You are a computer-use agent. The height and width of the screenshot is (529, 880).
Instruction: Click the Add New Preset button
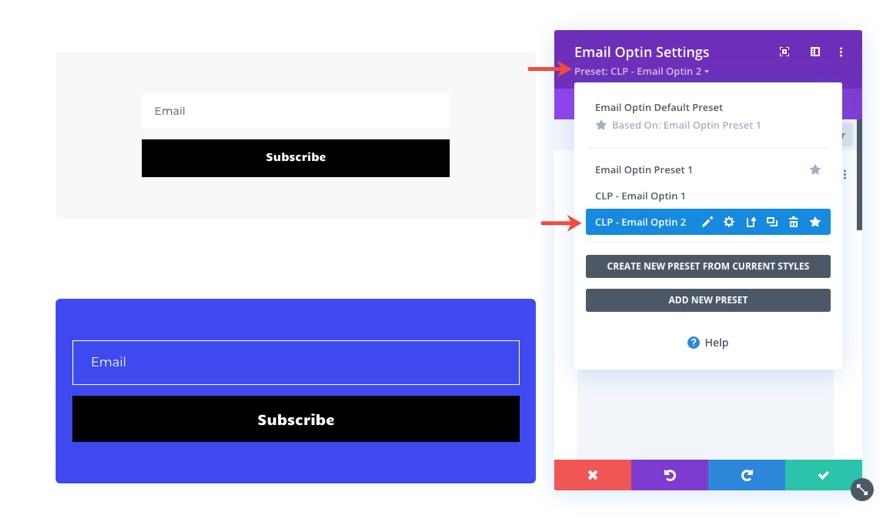pyautogui.click(x=708, y=300)
